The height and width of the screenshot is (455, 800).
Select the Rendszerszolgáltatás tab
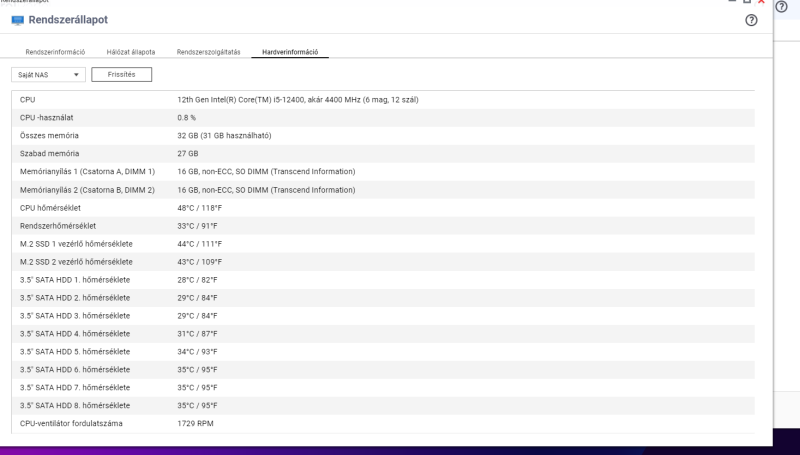[x=208, y=52]
